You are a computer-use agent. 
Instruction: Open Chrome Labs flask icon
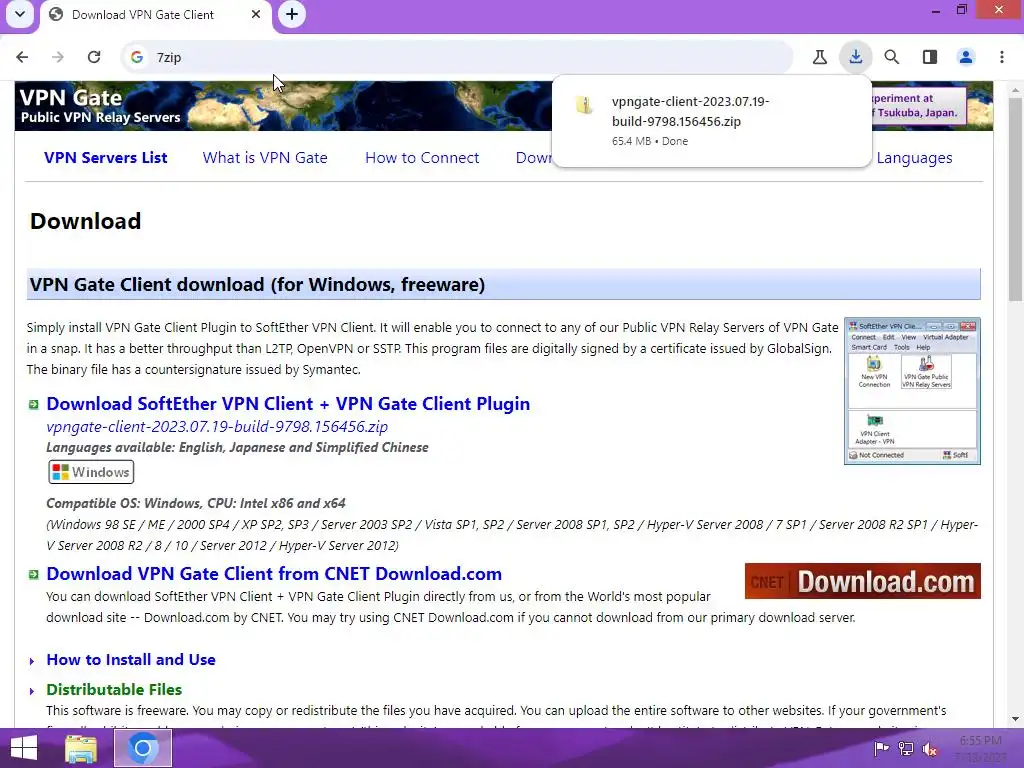point(820,57)
